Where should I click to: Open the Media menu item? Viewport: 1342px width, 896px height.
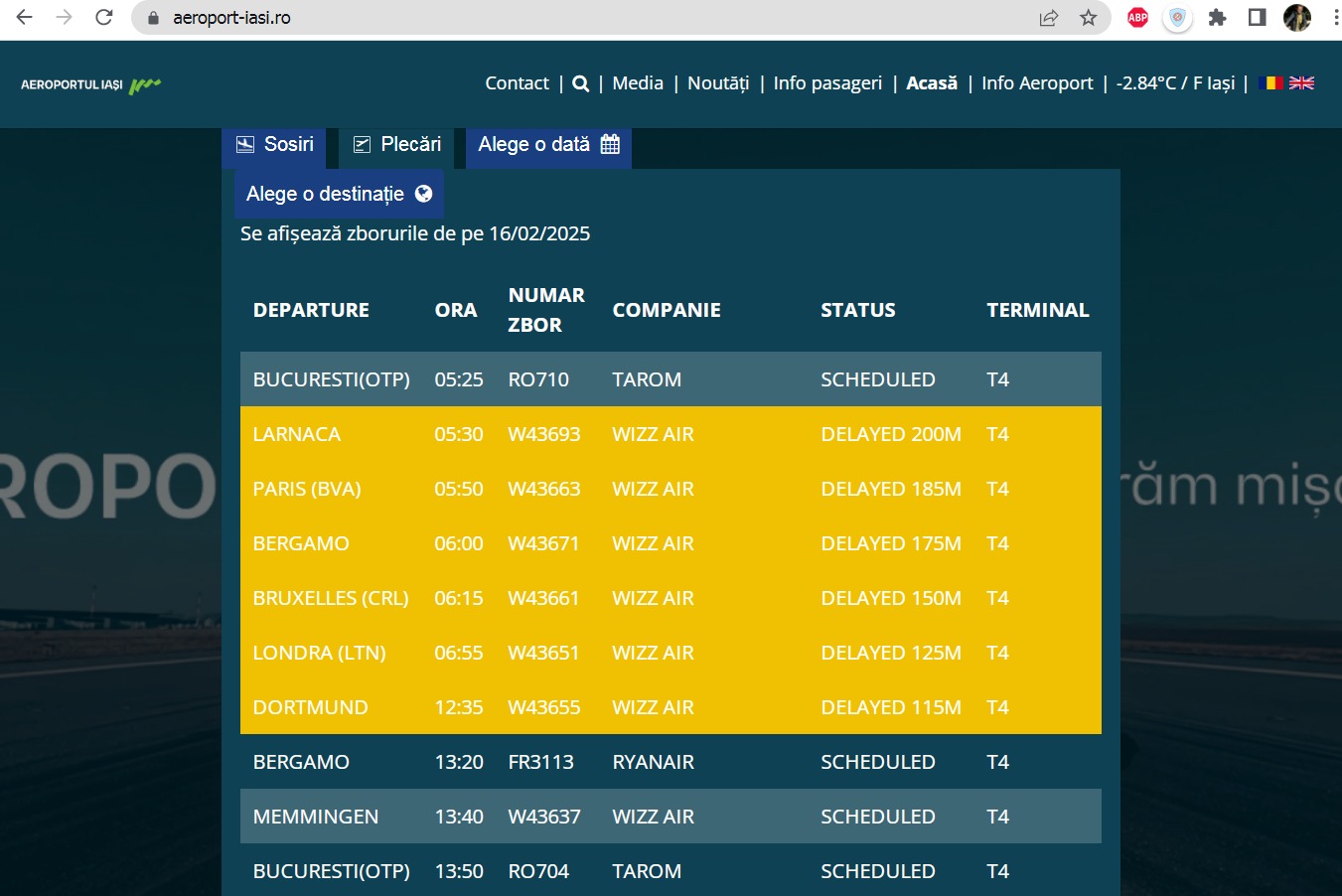[638, 83]
